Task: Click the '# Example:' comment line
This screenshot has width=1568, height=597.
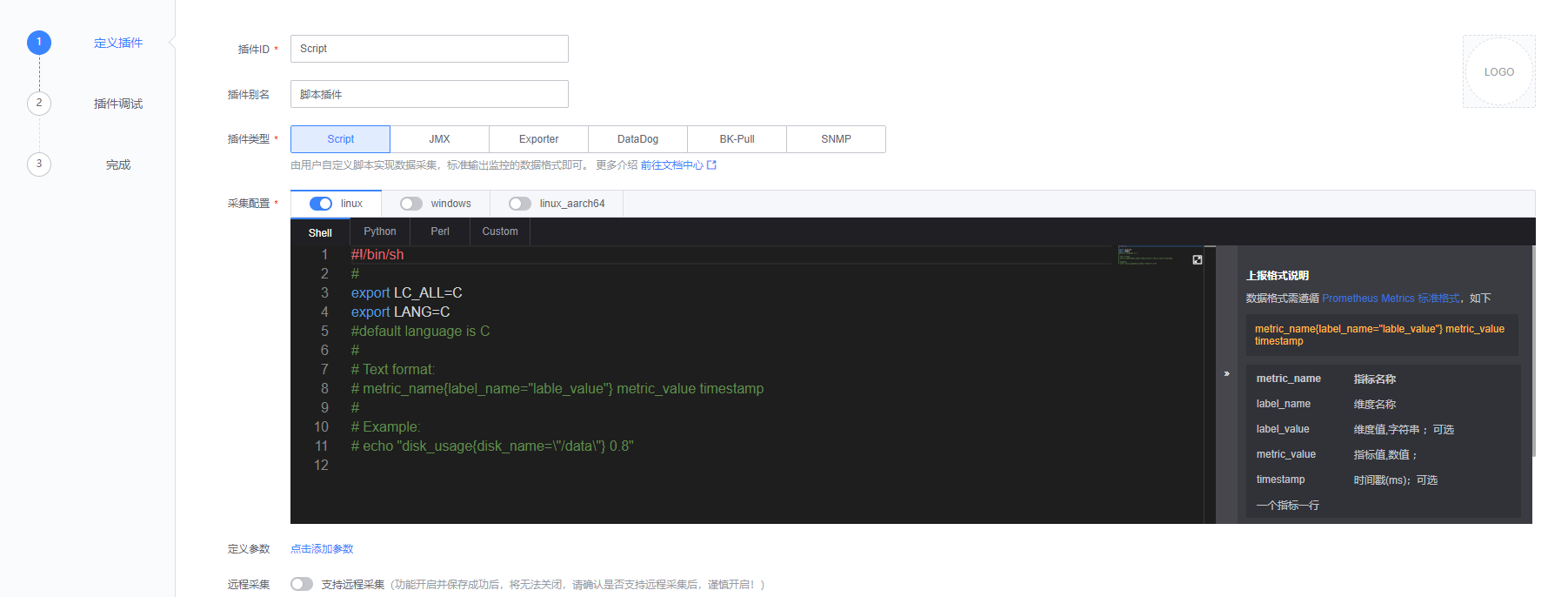Action: [x=385, y=426]
